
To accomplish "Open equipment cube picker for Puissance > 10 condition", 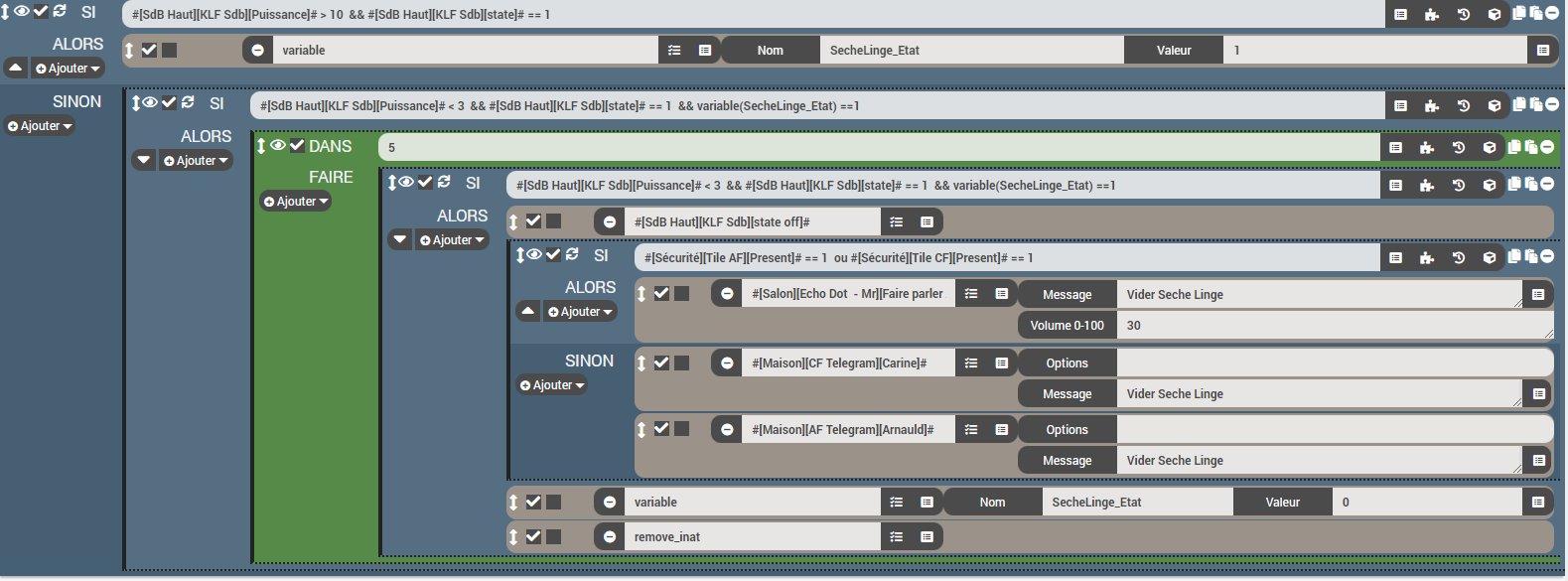I will click(x=1494, y=14).
